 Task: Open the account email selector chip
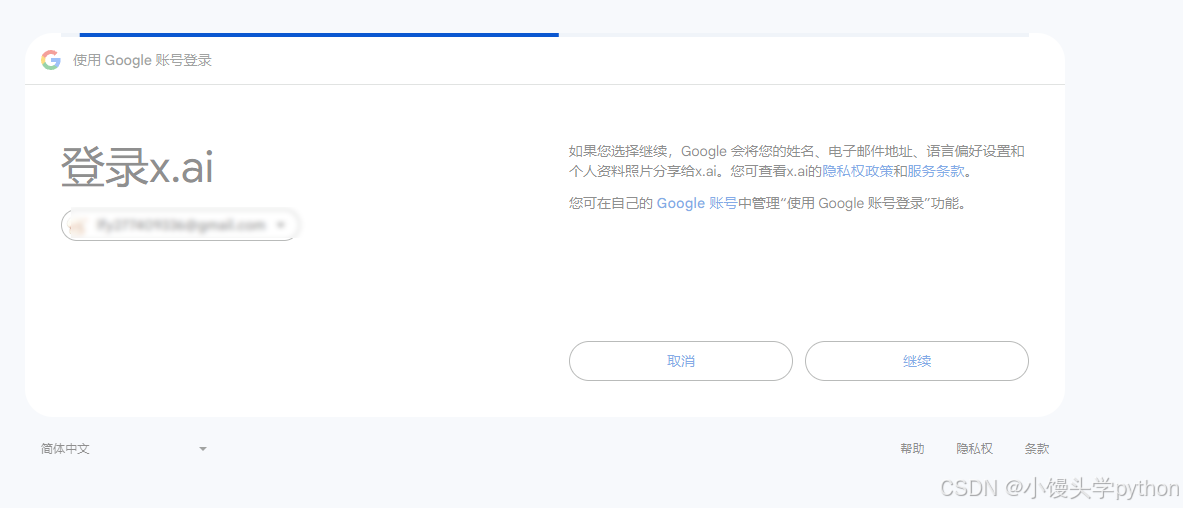[180, 225]
